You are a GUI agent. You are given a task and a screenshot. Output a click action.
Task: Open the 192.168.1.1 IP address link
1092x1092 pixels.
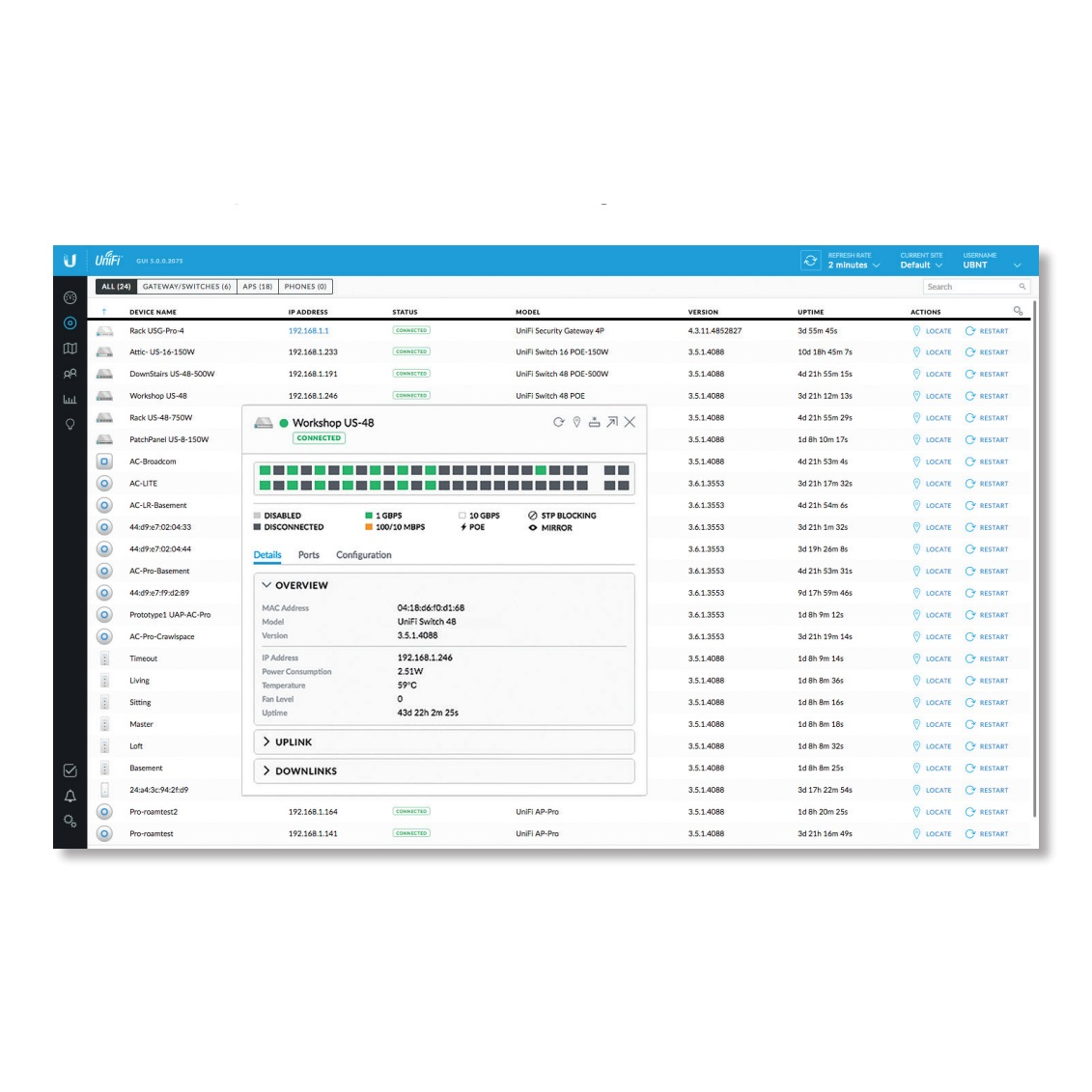pos(309,331)
